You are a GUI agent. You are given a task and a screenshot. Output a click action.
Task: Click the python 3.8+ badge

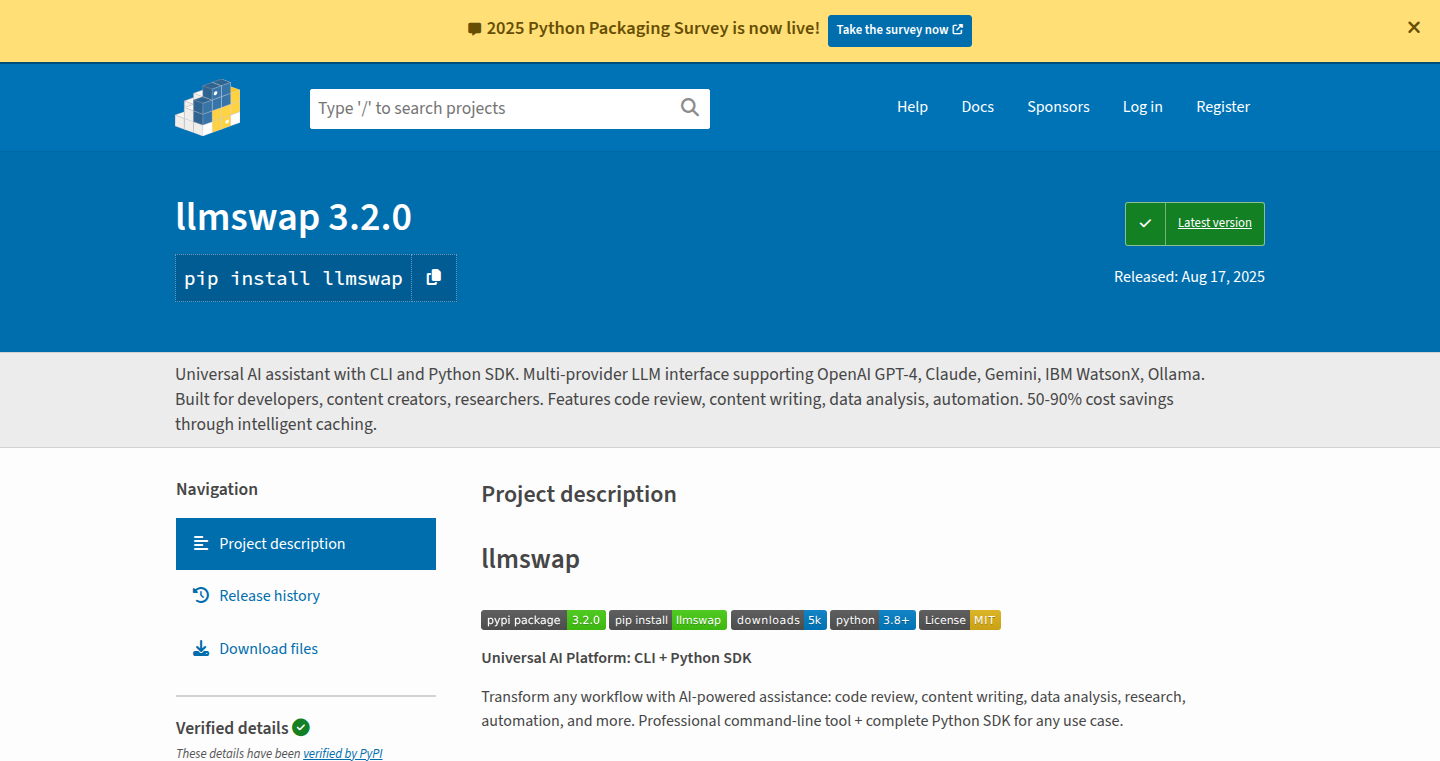[873, 620]
